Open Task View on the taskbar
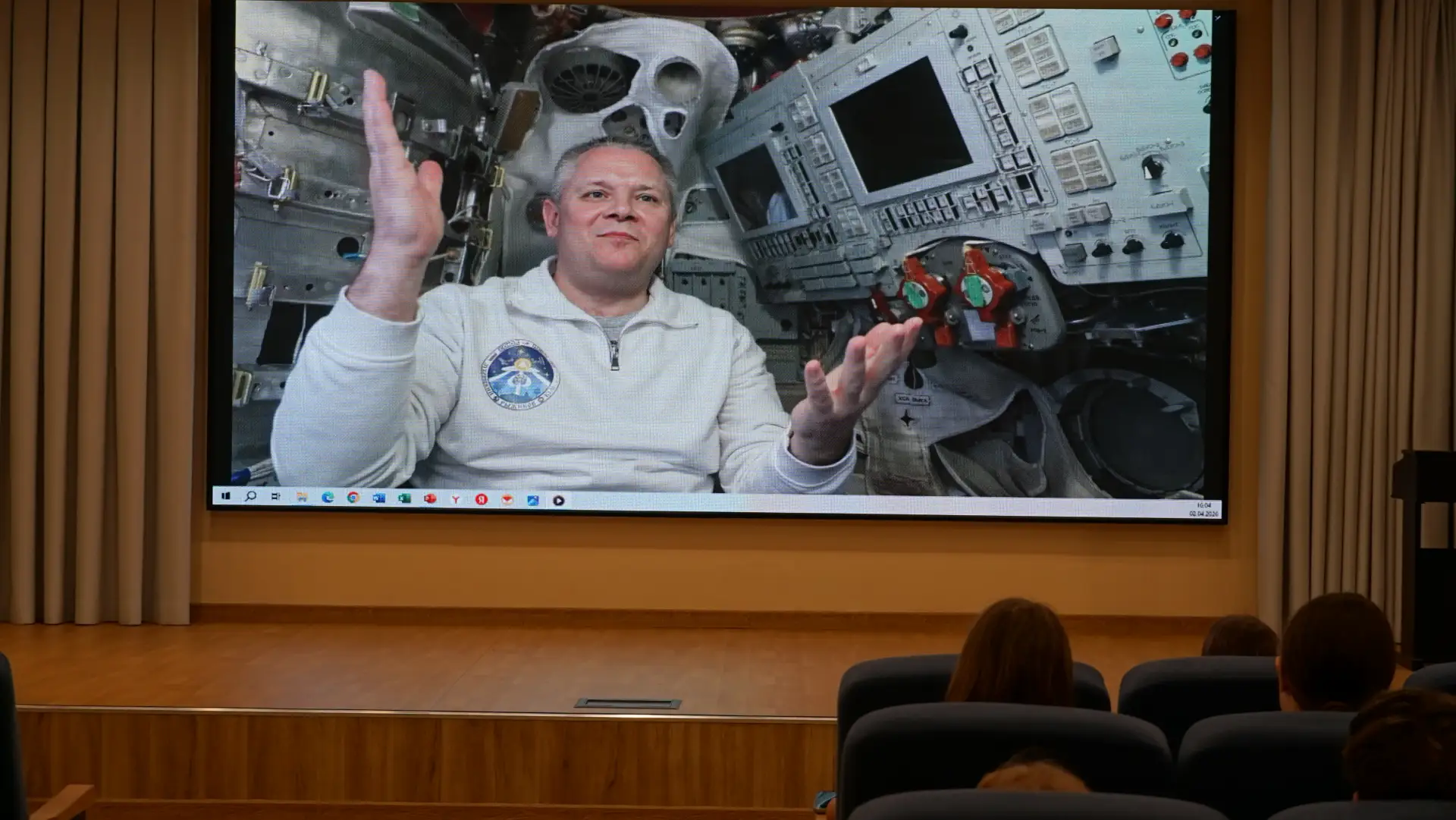 [275, 497]
